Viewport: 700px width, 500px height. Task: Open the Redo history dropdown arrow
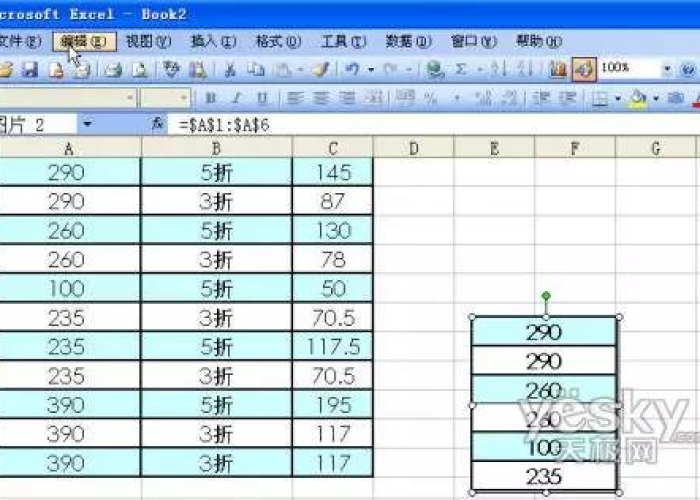point(409,70)
